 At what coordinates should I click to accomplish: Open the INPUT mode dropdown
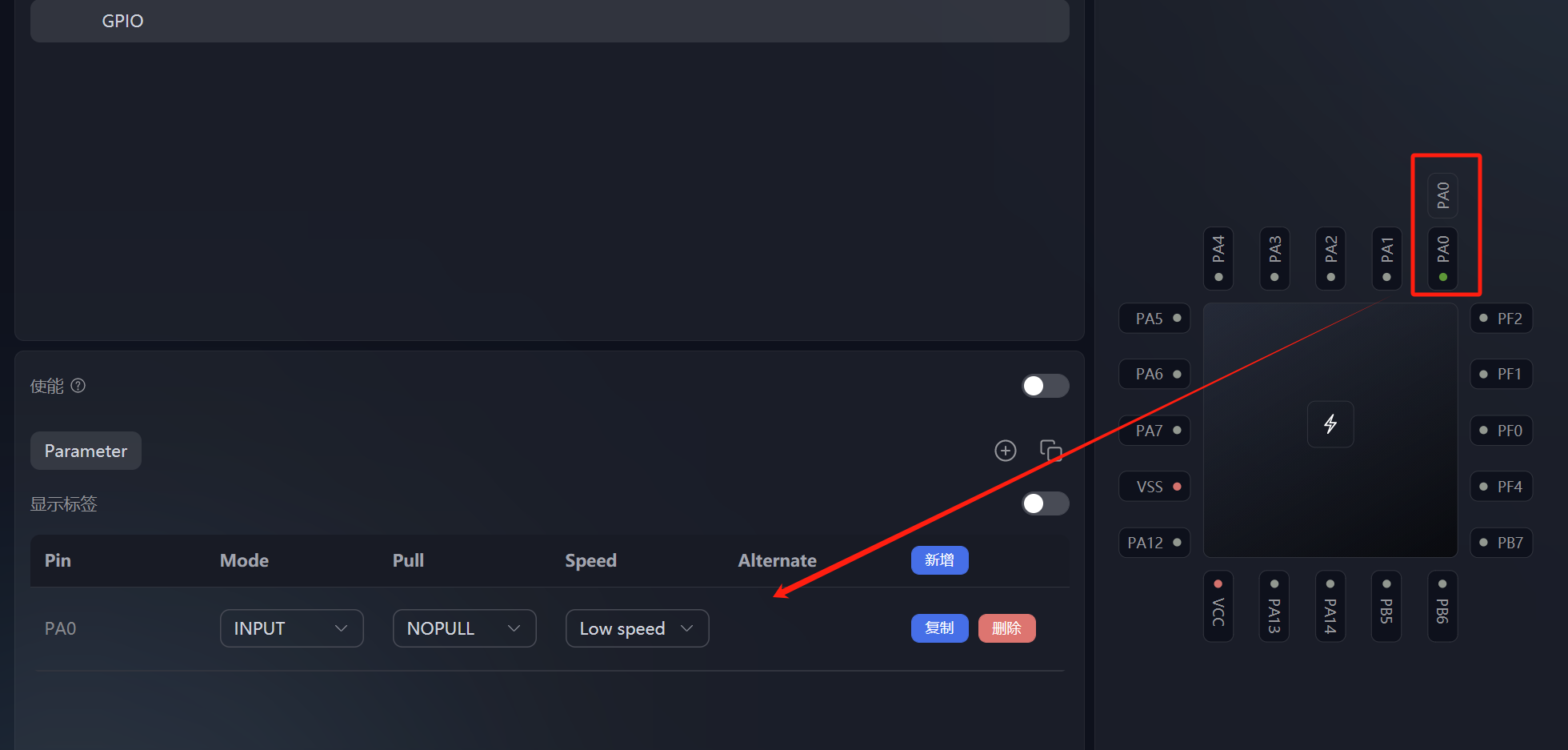[x=291, y=628]
